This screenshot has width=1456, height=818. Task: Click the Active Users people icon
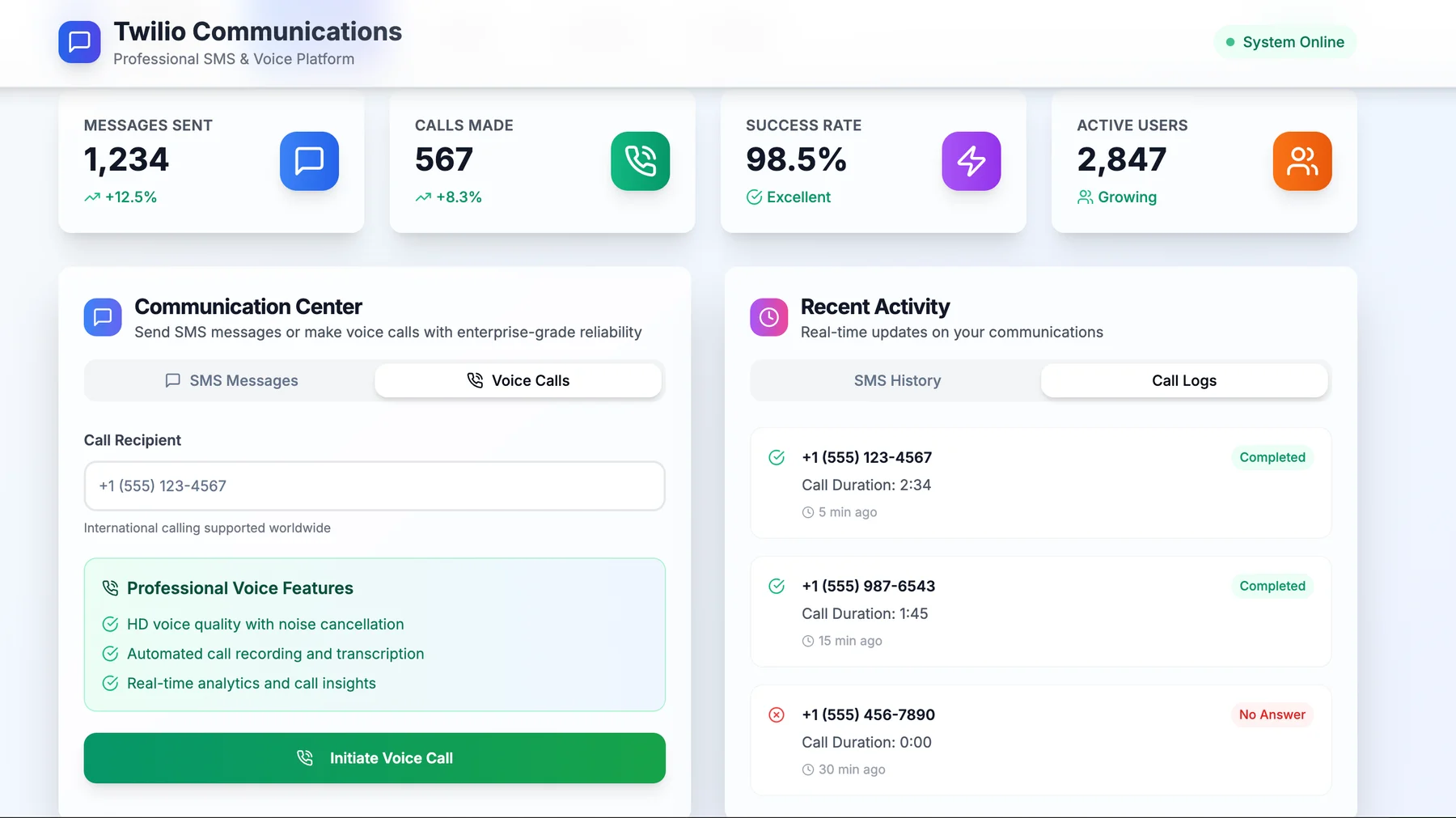coord(1302,161)
